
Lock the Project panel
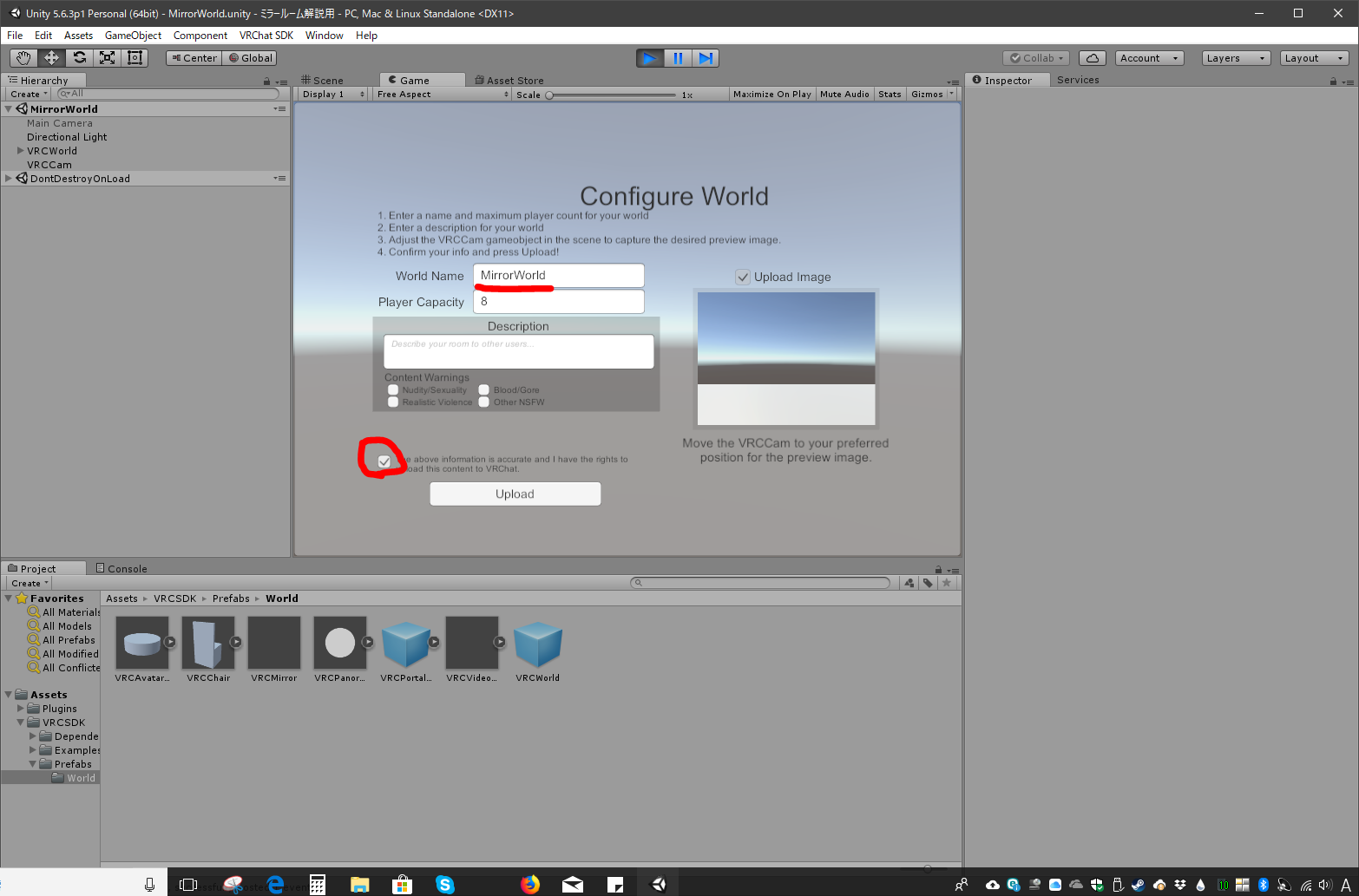click(x=938, y=570)
